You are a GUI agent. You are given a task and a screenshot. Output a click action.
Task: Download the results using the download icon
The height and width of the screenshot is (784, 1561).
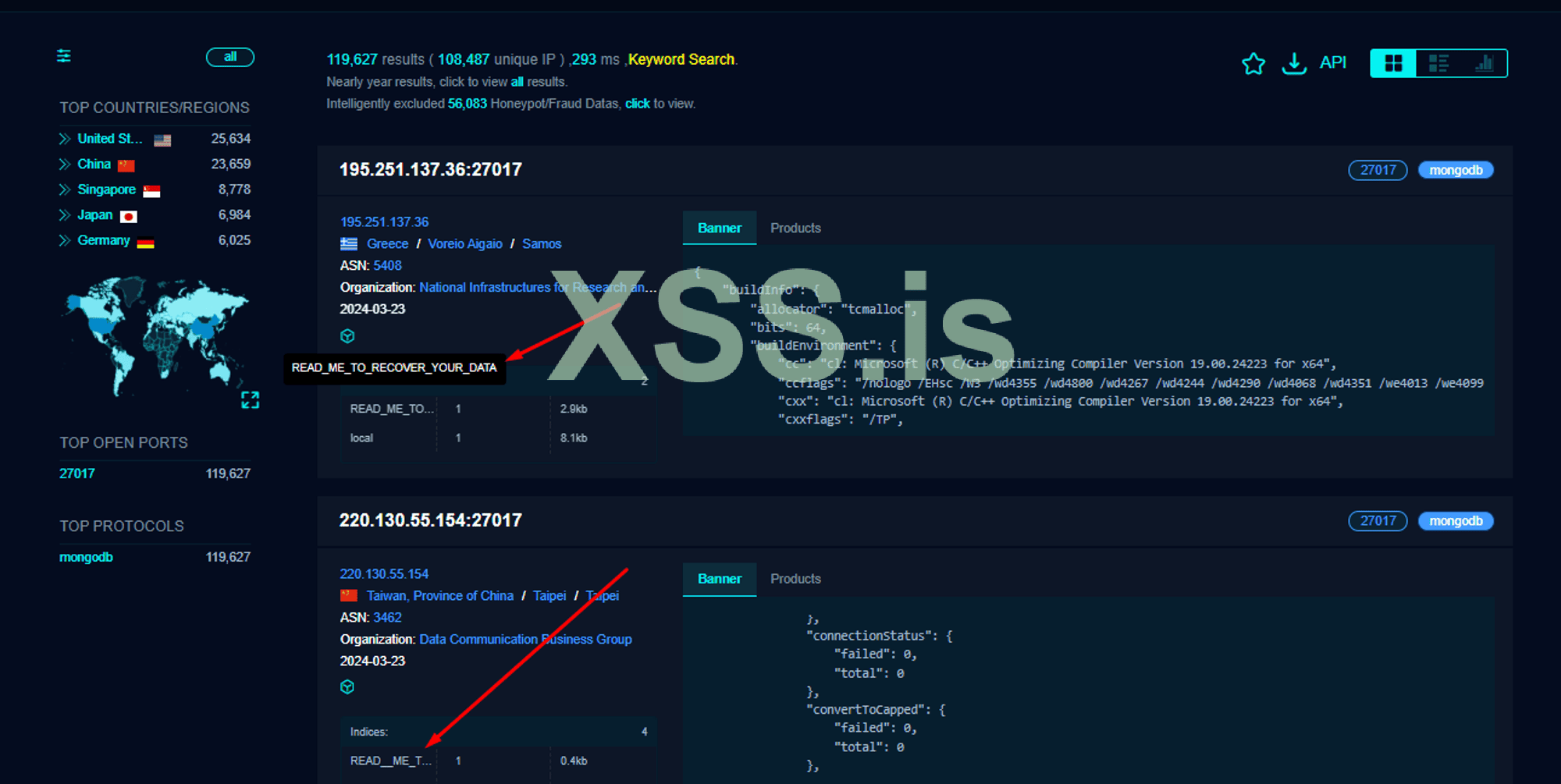[x=1294, y=63]
